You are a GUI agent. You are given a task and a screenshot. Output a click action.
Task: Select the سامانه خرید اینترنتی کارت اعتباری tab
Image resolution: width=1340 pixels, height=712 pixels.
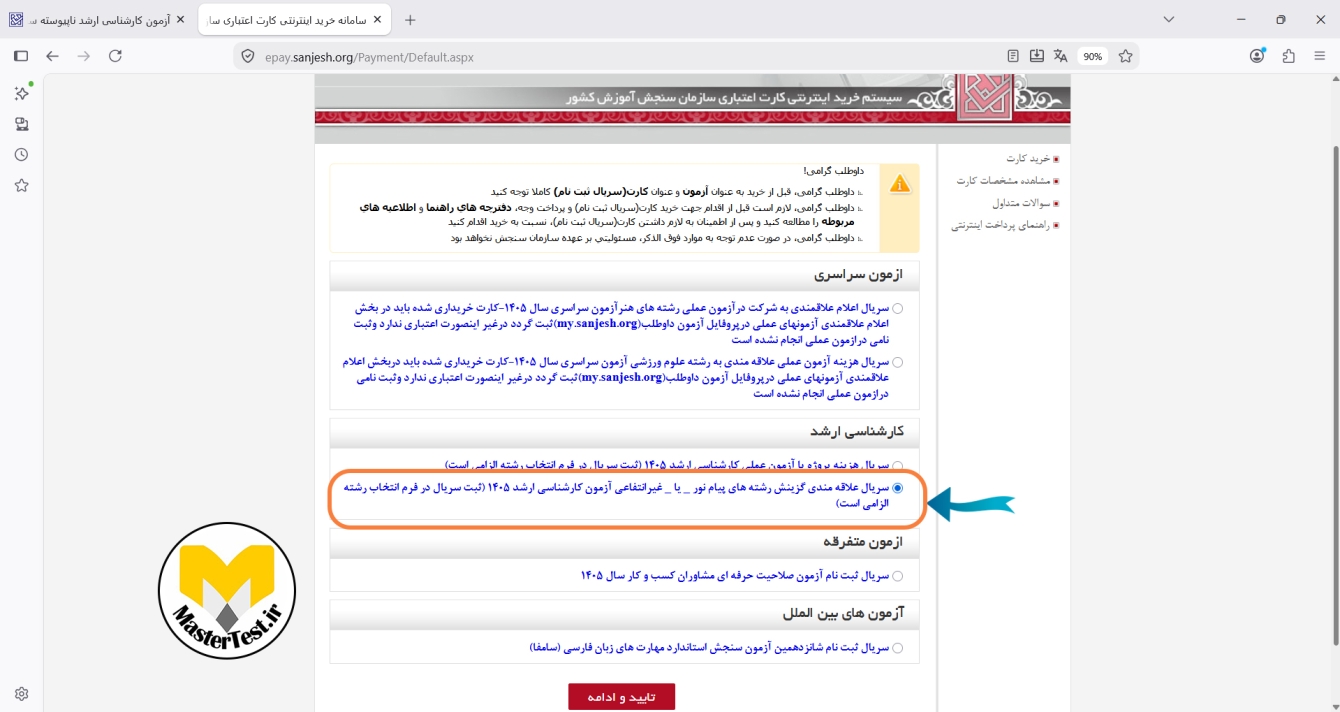click(x=295, y=20)
